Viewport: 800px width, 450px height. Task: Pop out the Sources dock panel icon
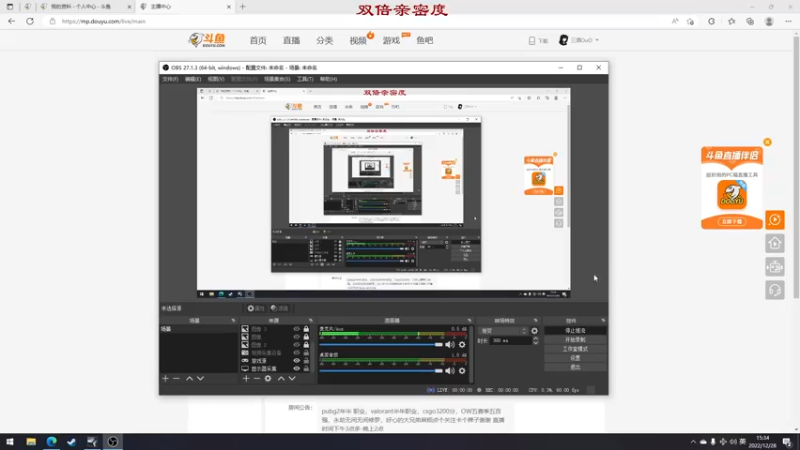[310, 320]
